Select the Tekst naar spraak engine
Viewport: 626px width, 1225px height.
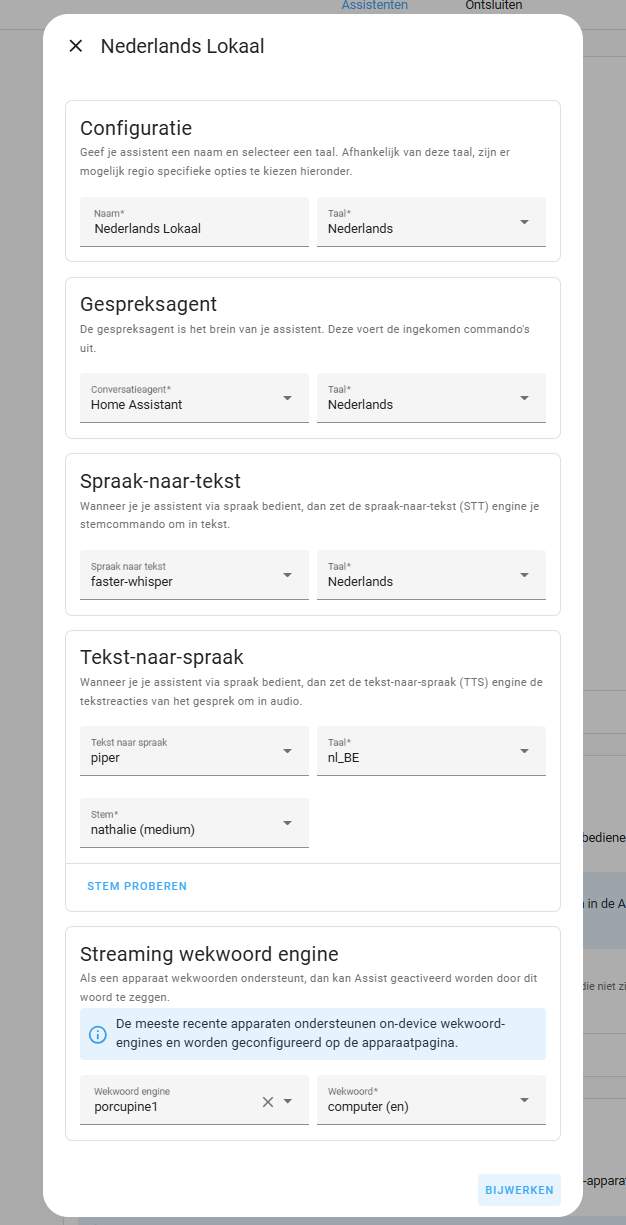pos(194,751)
